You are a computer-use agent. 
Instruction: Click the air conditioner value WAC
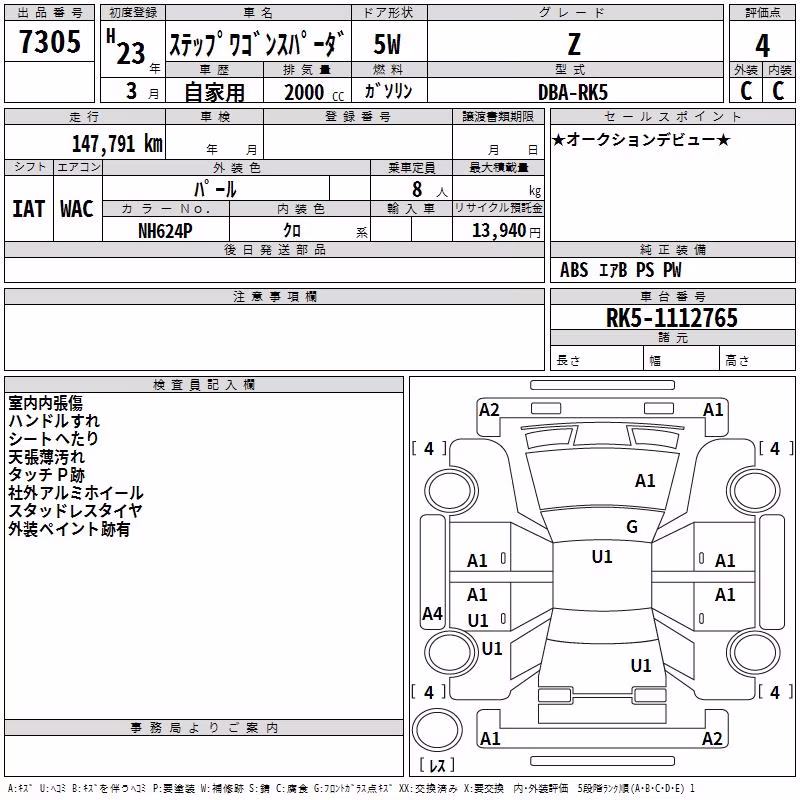point(77,209)
